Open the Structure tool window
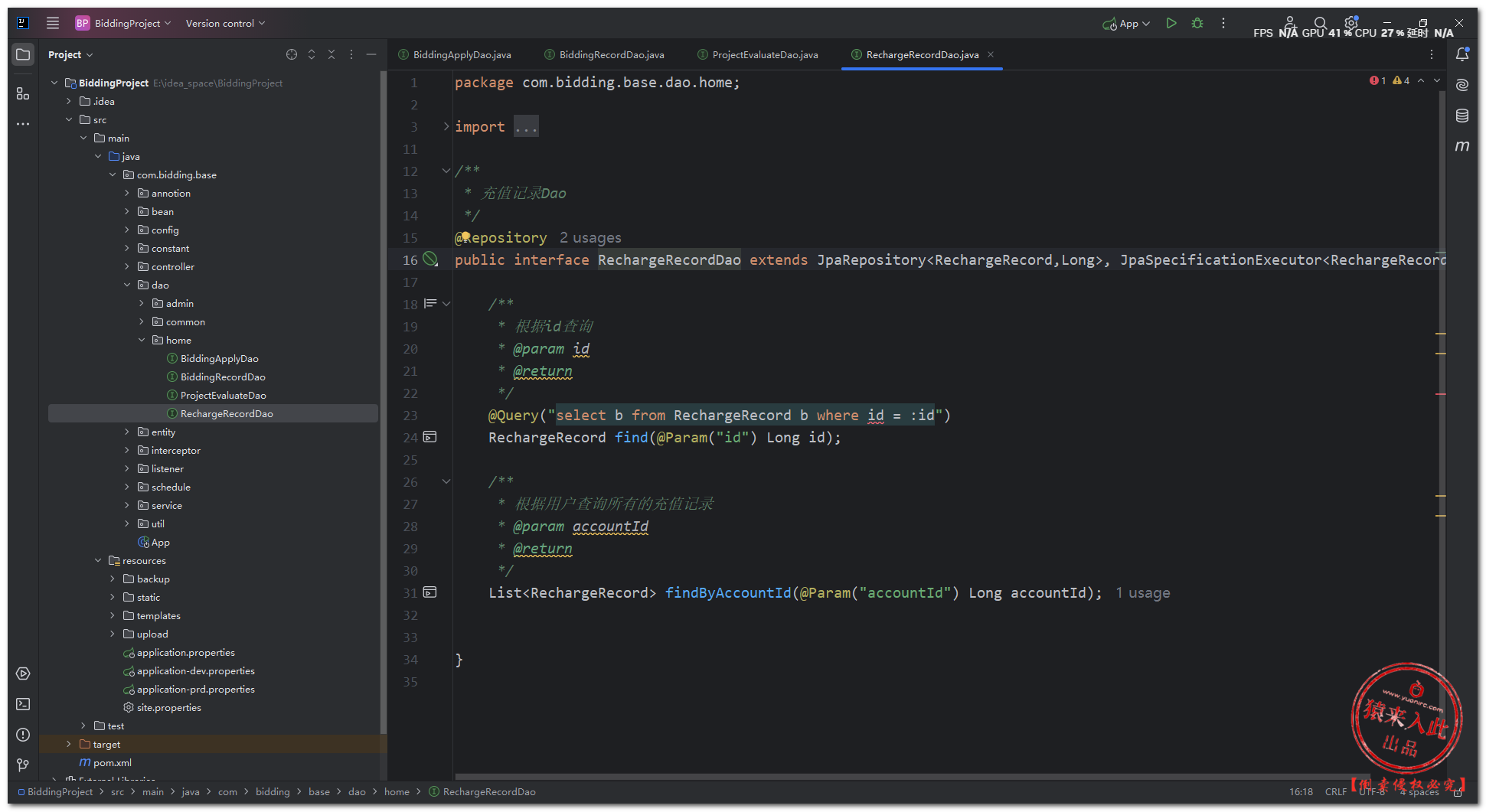Image resolution: width=1486 pixels, height=812 pixels. [23, 93]
